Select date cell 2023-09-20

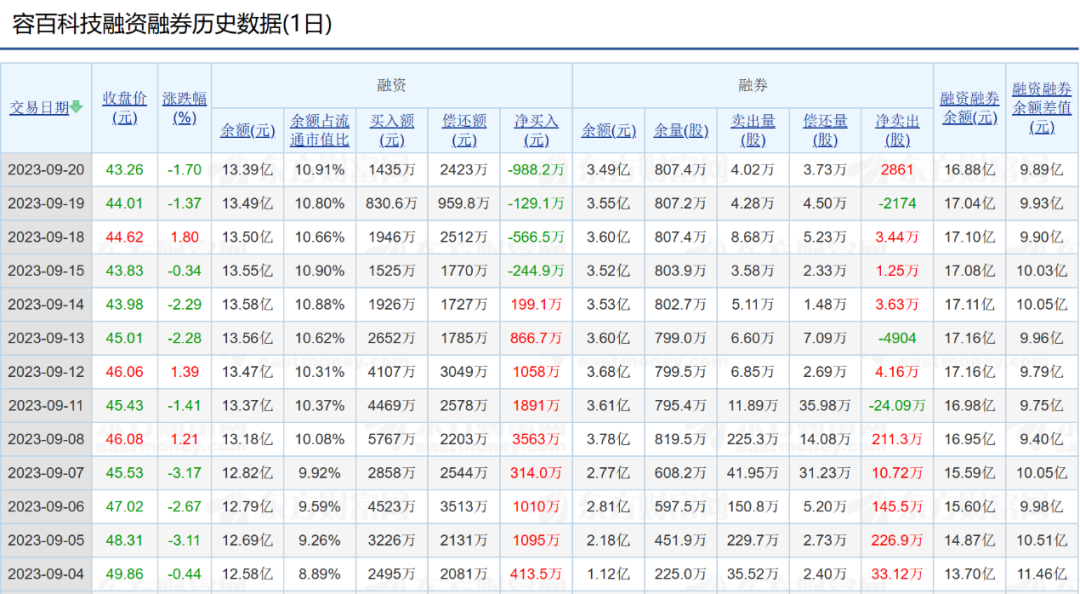pyautogui.click(x=46, y=170)
